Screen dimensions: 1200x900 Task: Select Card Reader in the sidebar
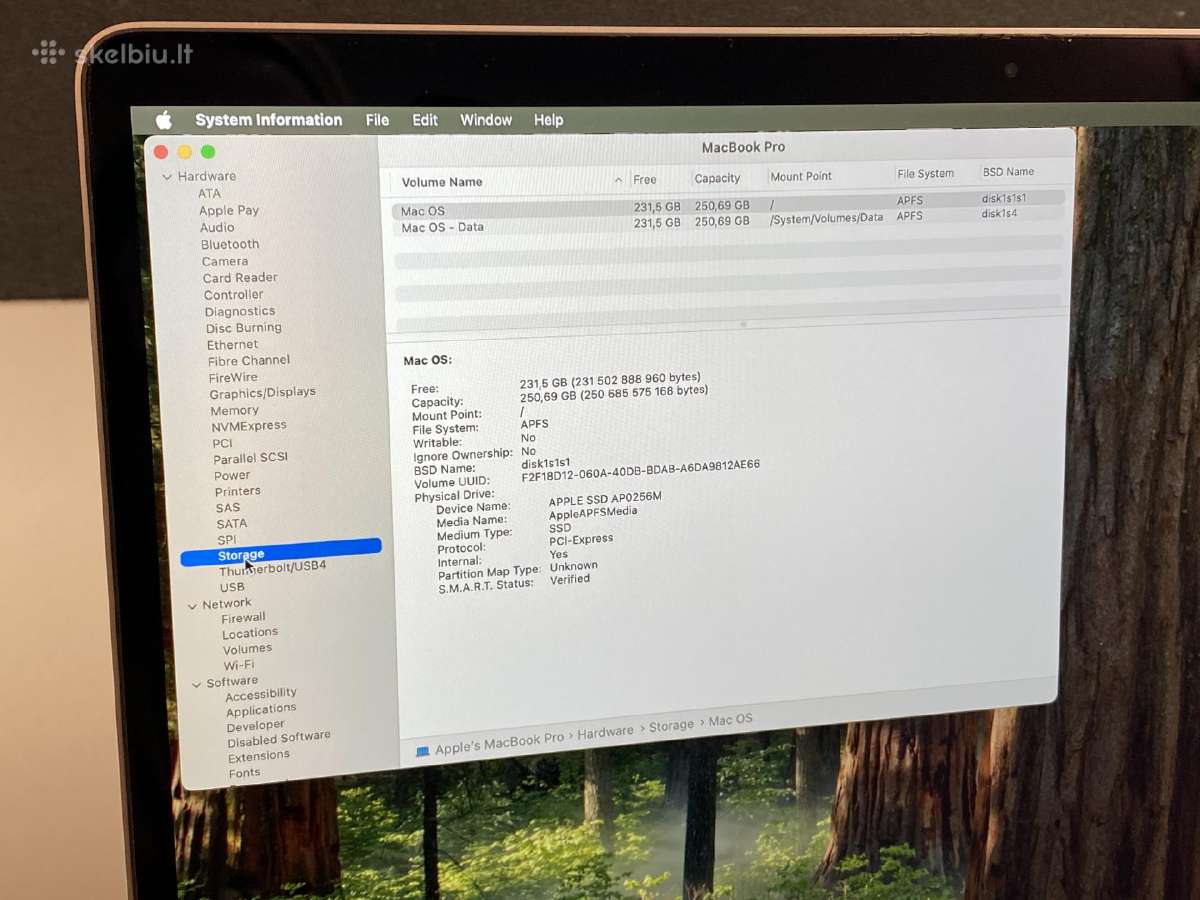point(240,278)
